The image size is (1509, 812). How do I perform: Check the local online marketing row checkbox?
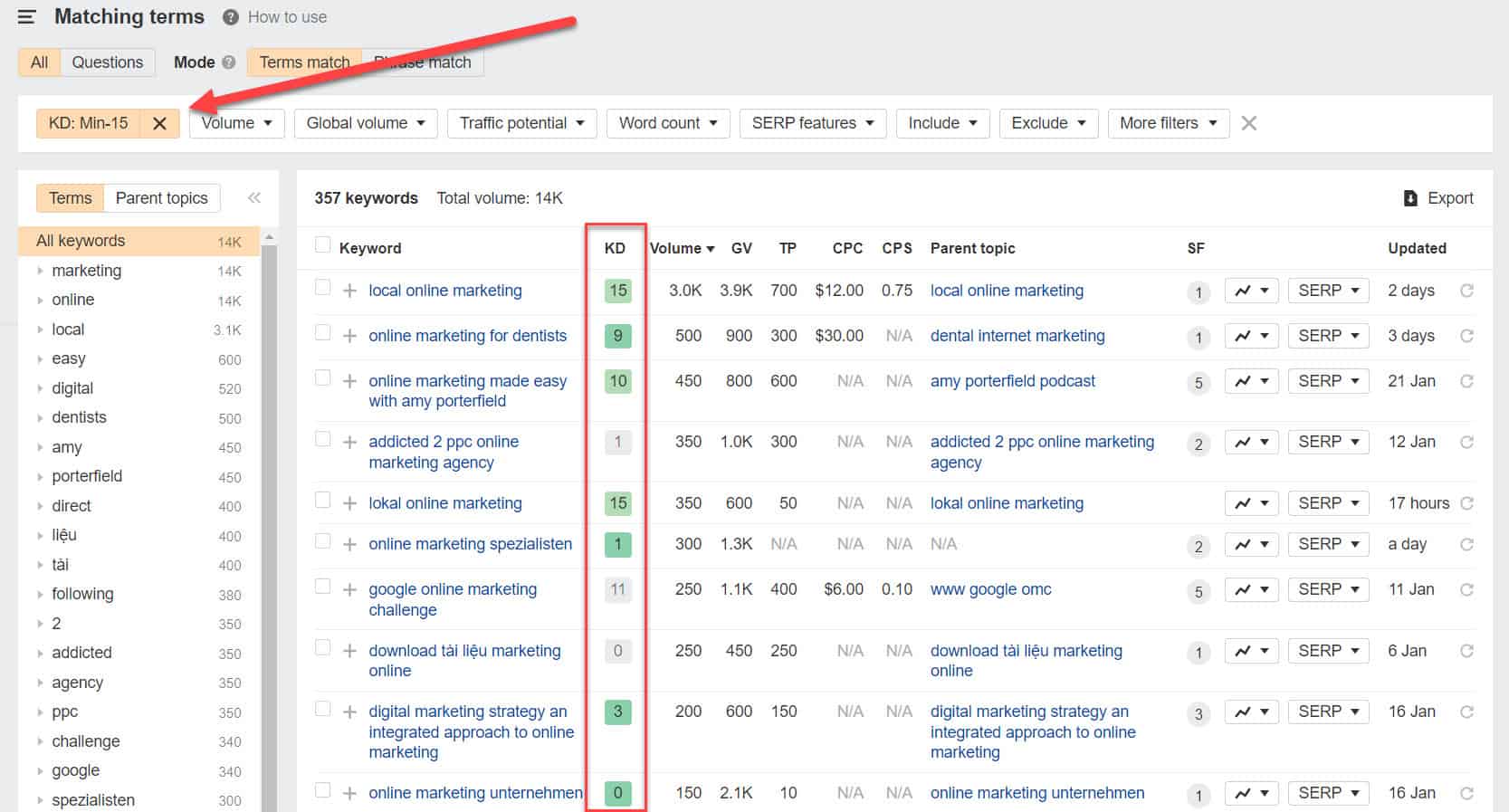[322, 287]
